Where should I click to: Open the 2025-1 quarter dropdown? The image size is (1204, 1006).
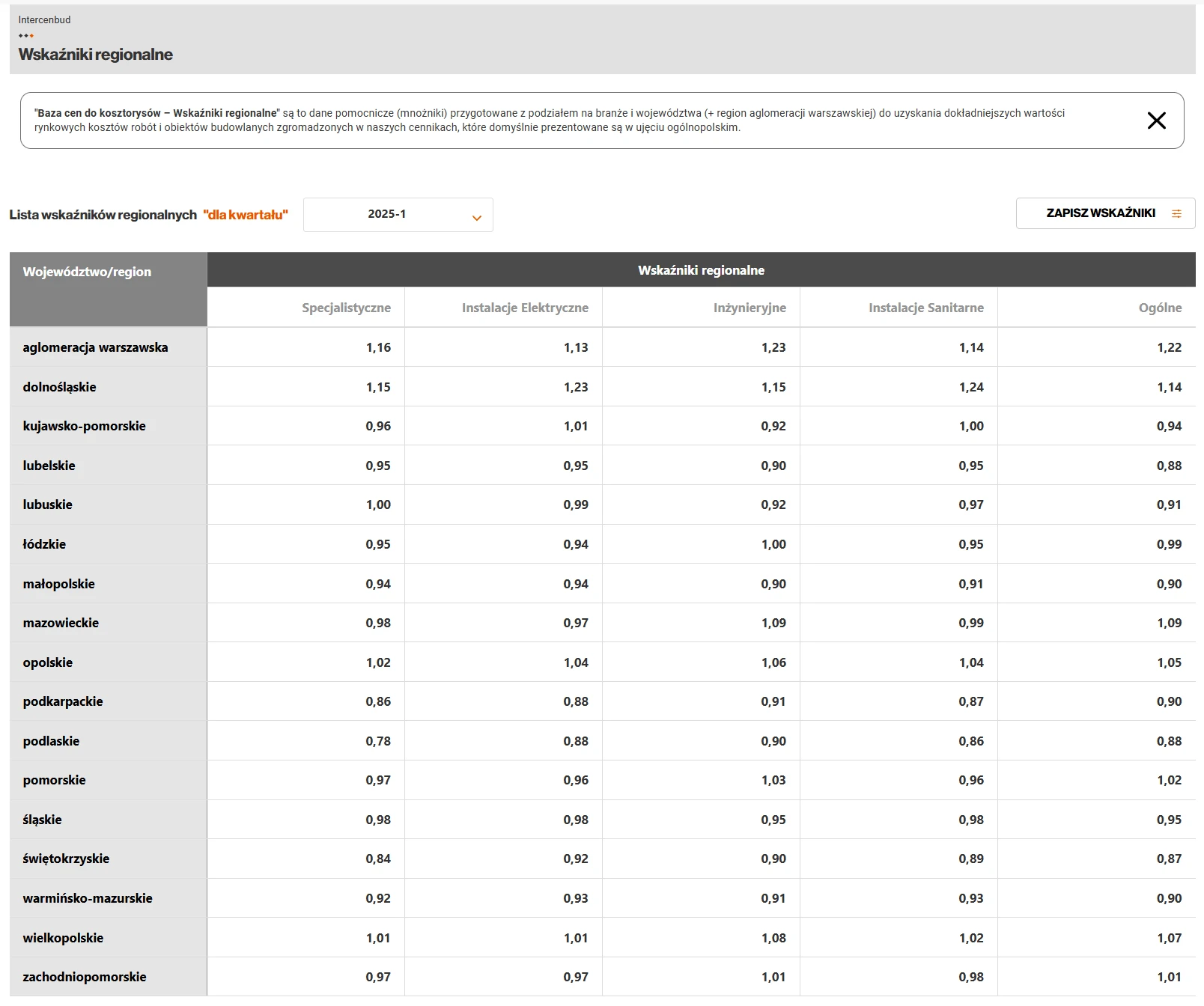click(x=398, y=215)
